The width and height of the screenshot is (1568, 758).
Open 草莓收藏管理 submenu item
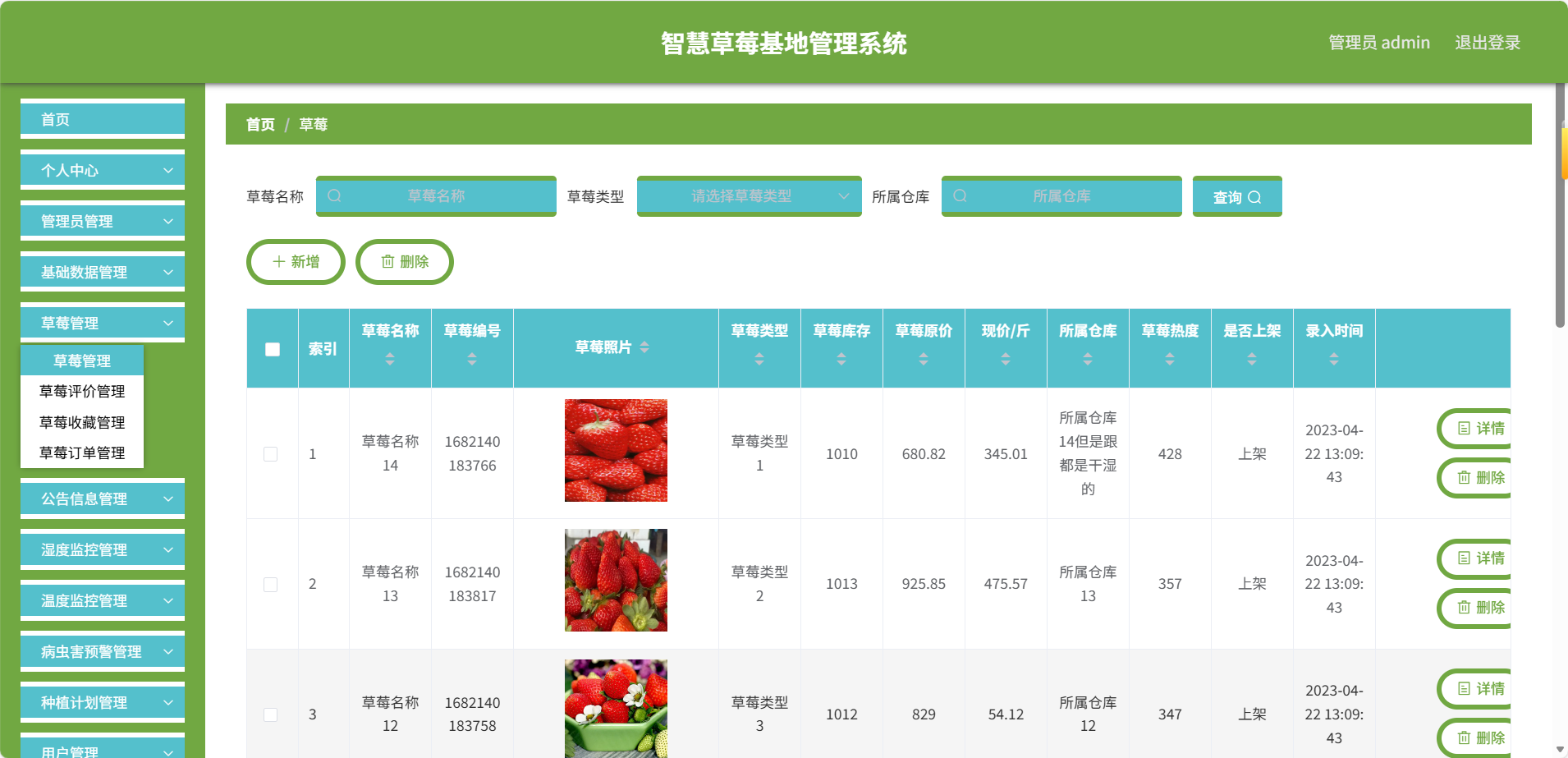[x=82, y=422]
